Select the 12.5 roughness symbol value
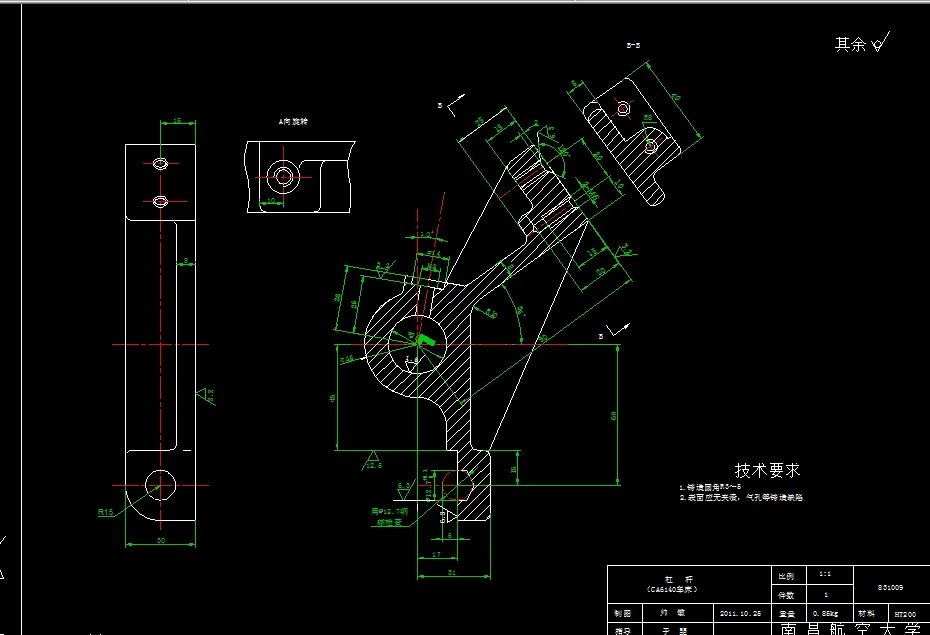930x635 pixels. 374,465
